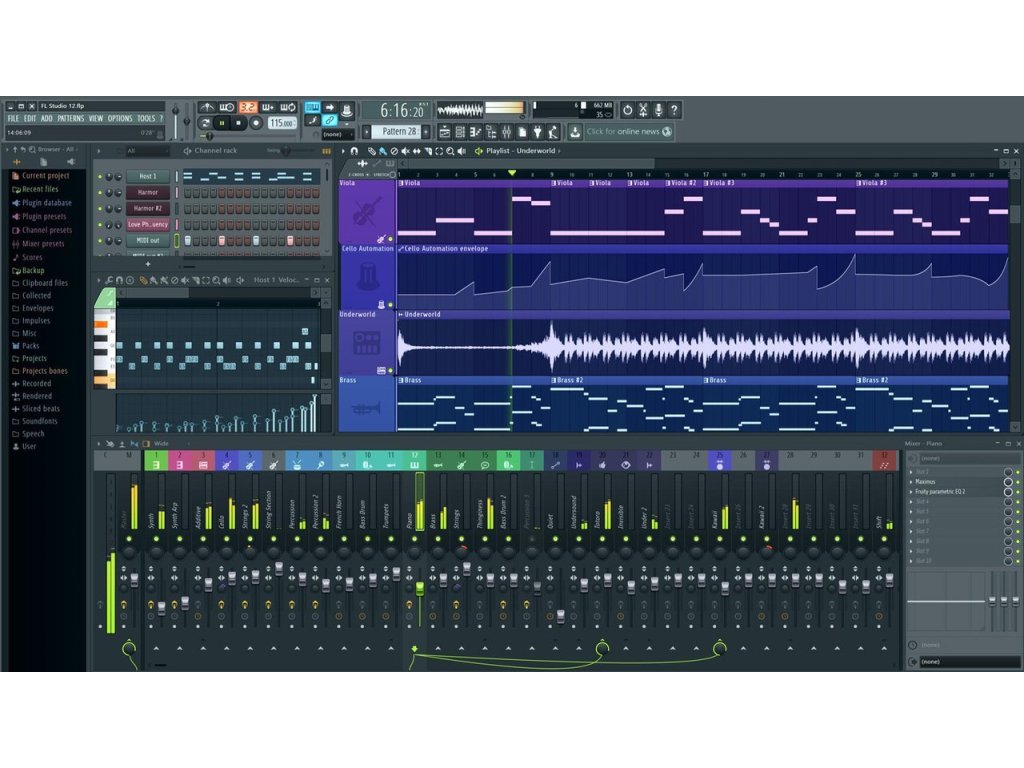Click the Brass track trumpet icon
The height and width of the screenshot is (768, 1024).
[x=367, y=408]
